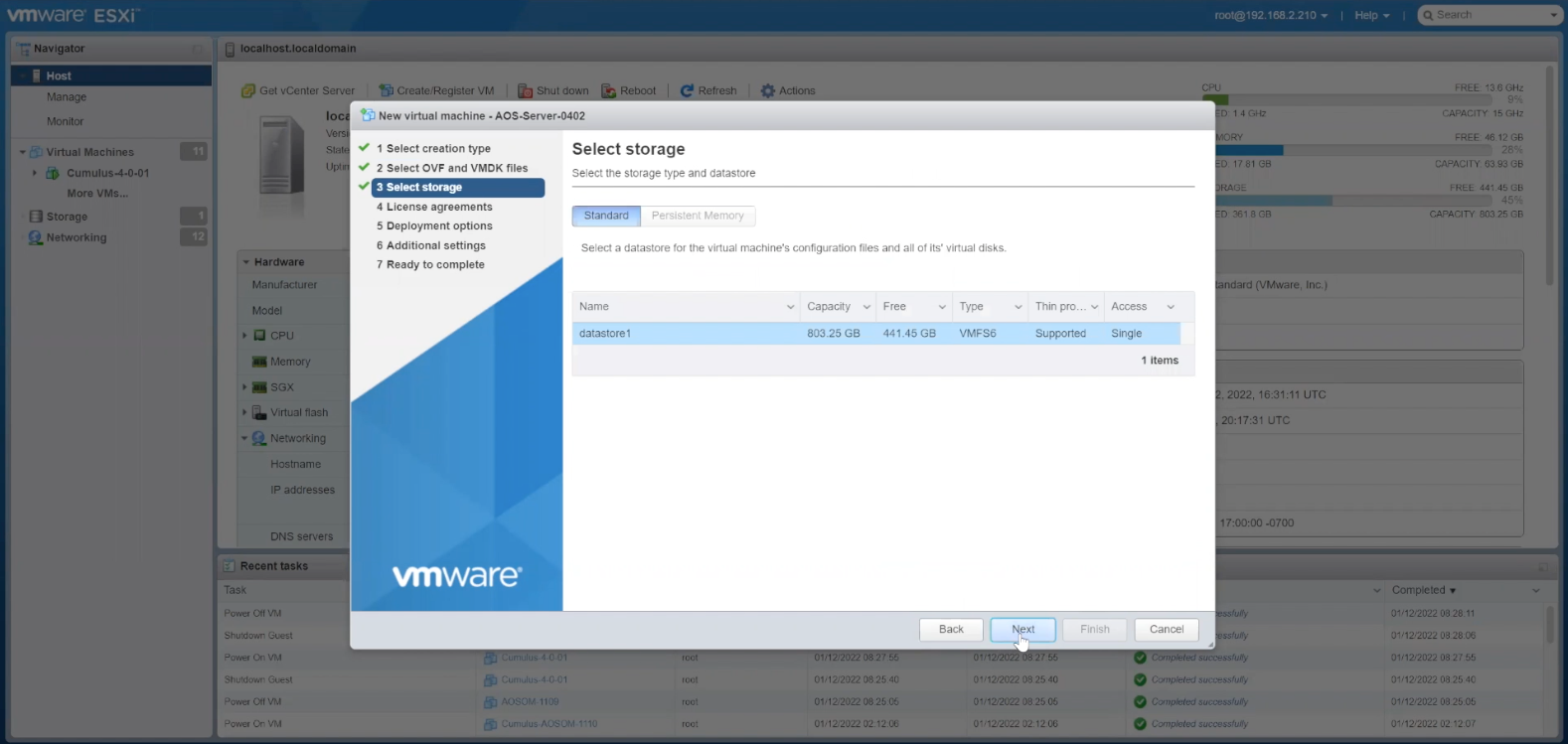This screenshot has height=744, width=1568.
Task: Open Cumulus-AOSOM-1110 link in Recent tasks
Action: tap(549, 723)
